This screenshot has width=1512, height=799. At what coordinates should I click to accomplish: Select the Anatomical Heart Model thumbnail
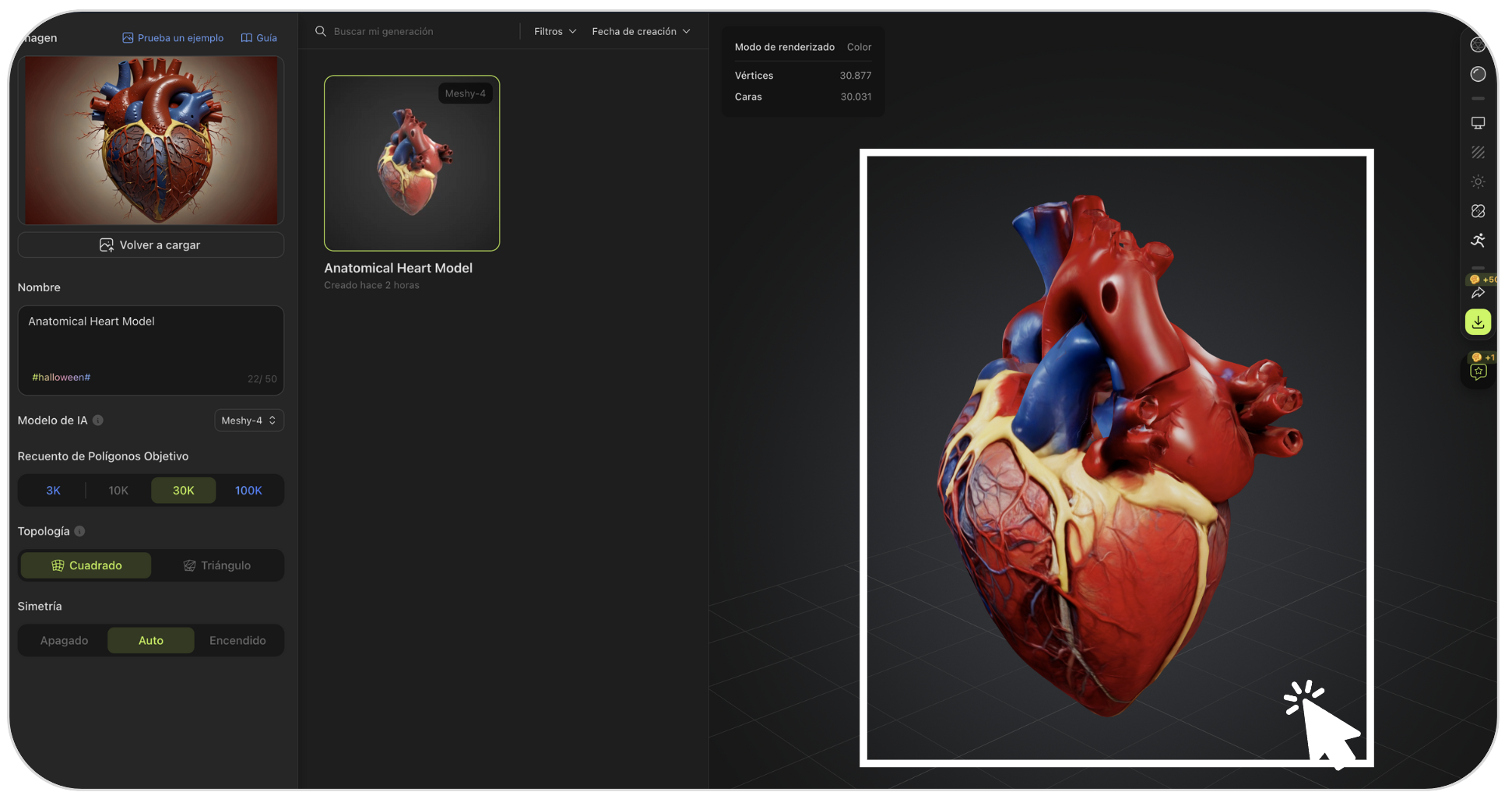(412, 163)
